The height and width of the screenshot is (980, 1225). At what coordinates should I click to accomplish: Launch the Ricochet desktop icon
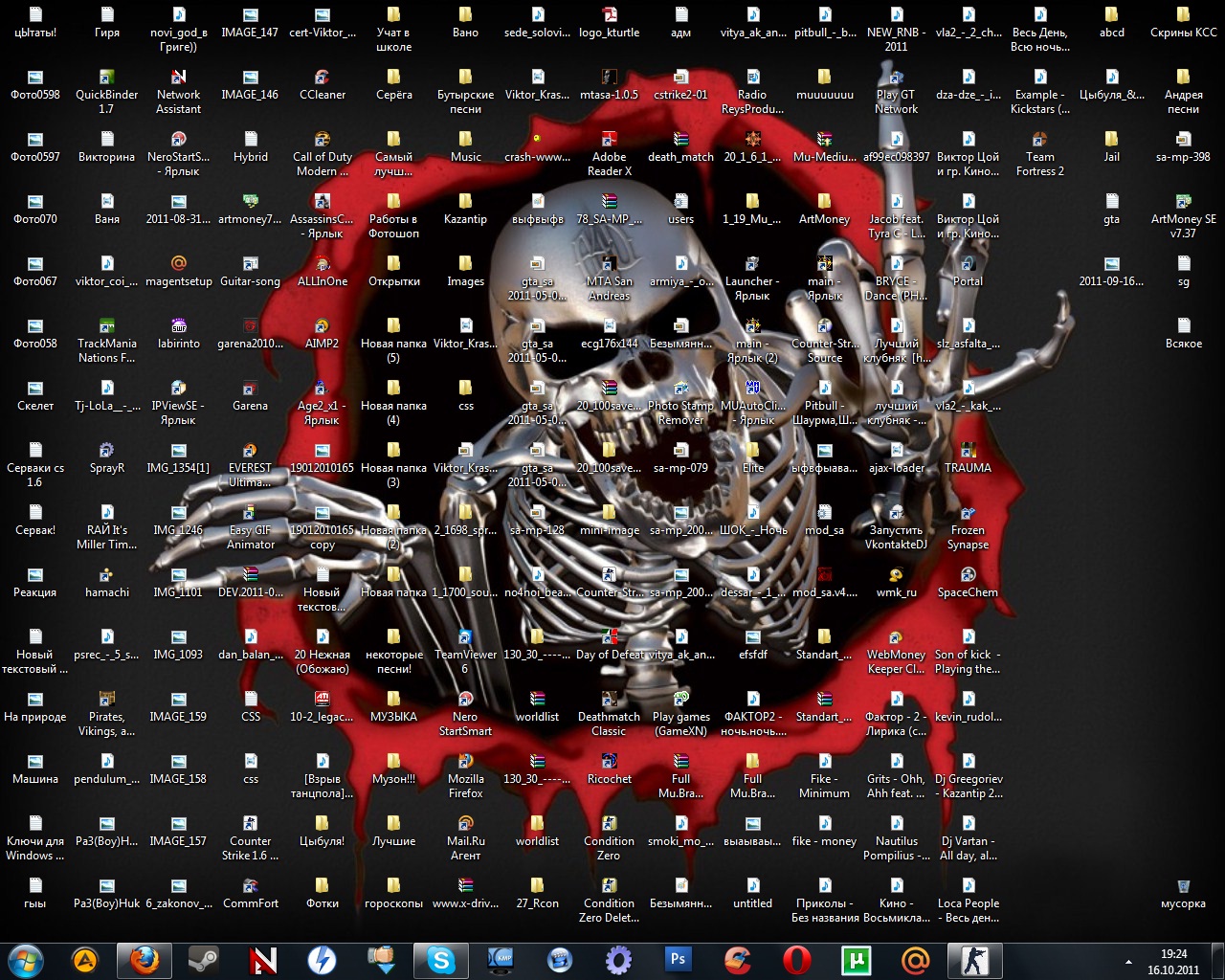[x=610, y=769]
